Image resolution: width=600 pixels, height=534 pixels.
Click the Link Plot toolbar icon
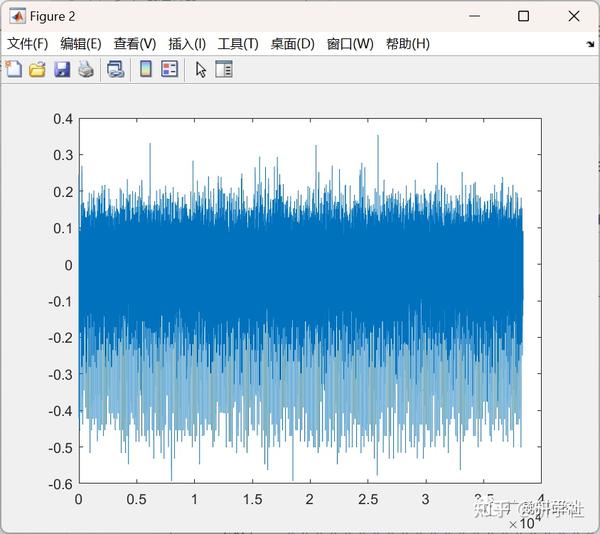[116, 70]
